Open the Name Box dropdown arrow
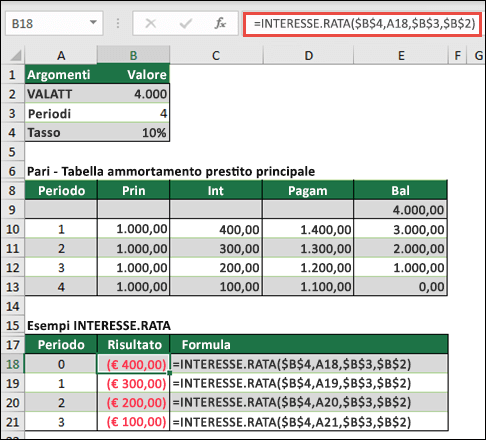Image resolution: width=486 pixels, height=440 pixels. click(x=93, y=23)
